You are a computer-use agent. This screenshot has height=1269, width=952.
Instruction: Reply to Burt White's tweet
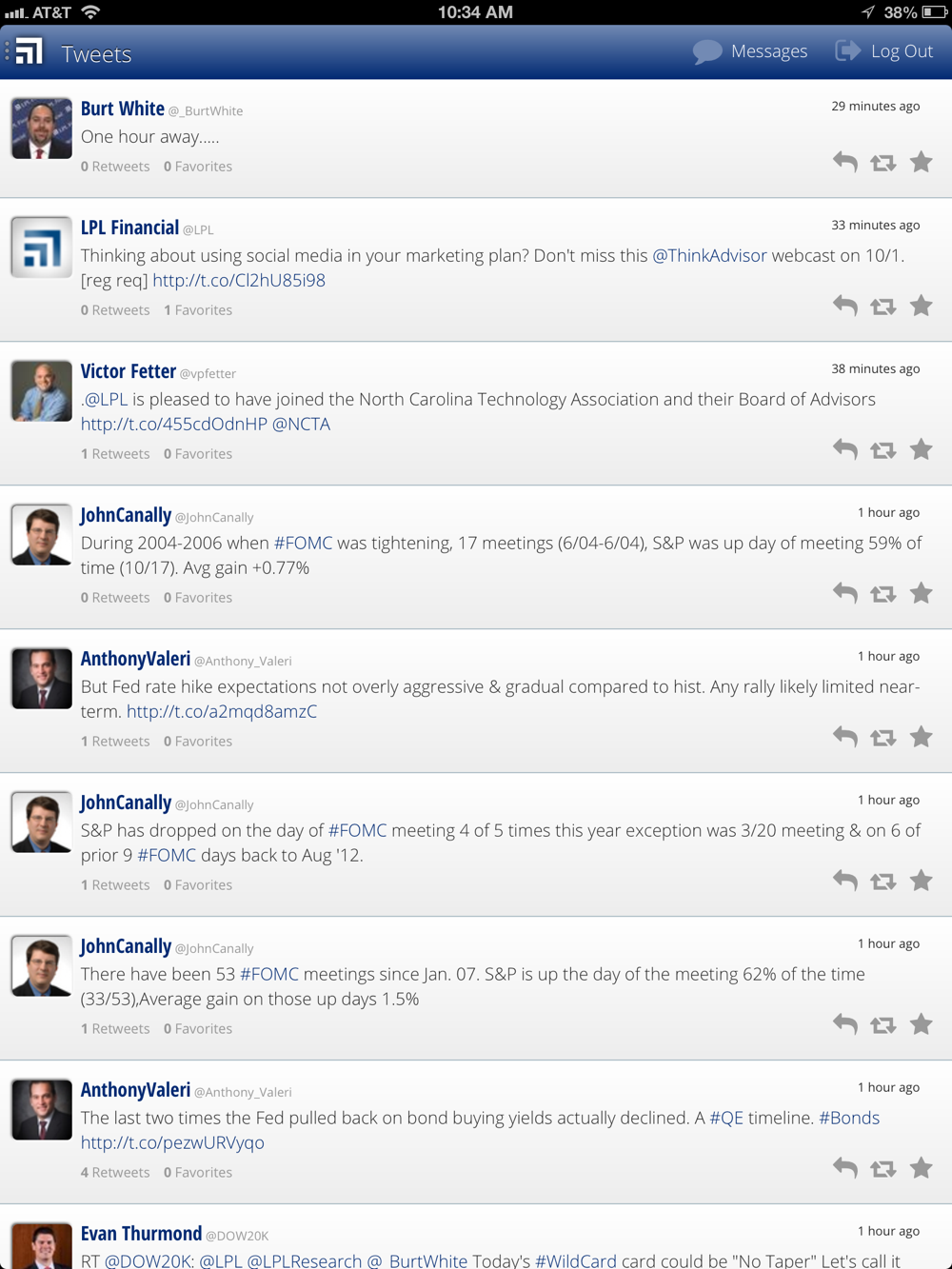click(844, 162)
